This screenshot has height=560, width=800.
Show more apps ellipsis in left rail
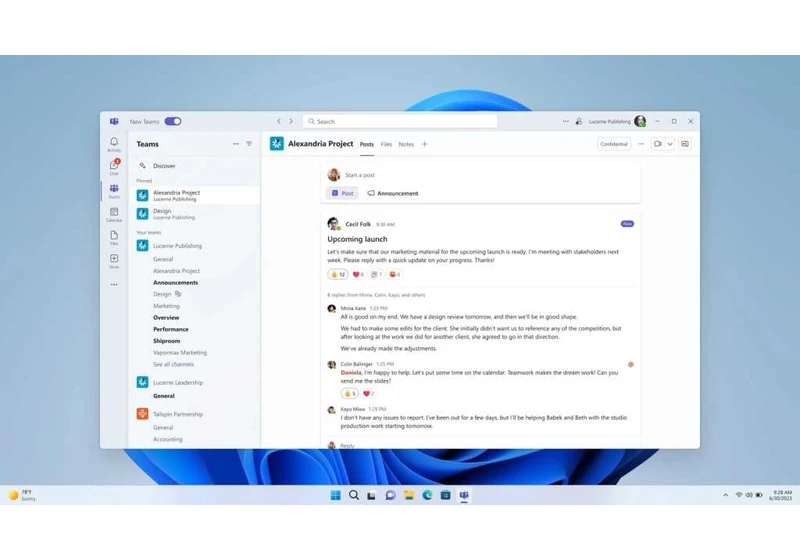click(114, 285)
